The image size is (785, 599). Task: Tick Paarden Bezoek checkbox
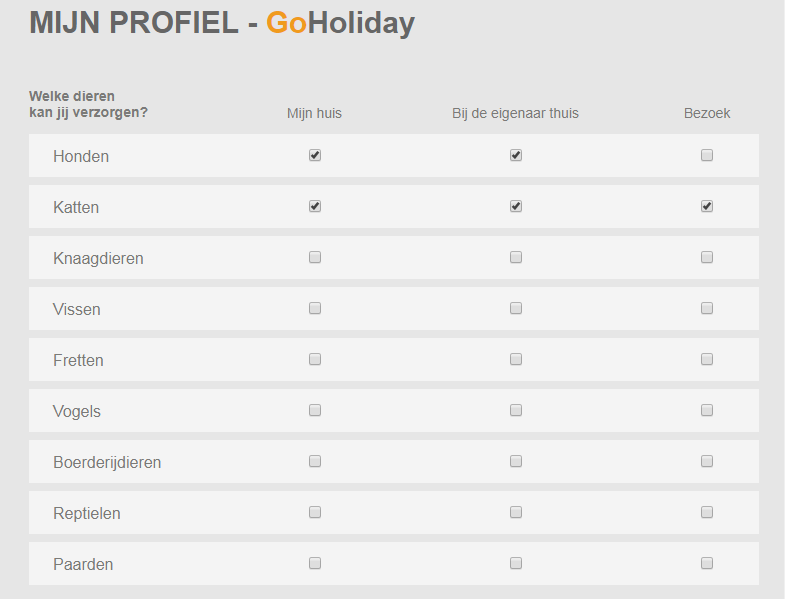(x=707, y=563)
